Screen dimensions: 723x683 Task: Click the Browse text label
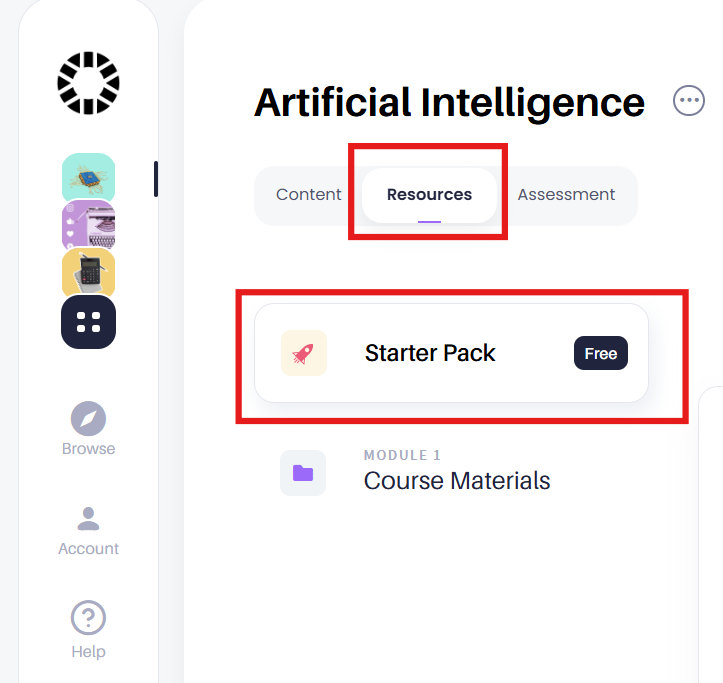click(x=88, y=449)
